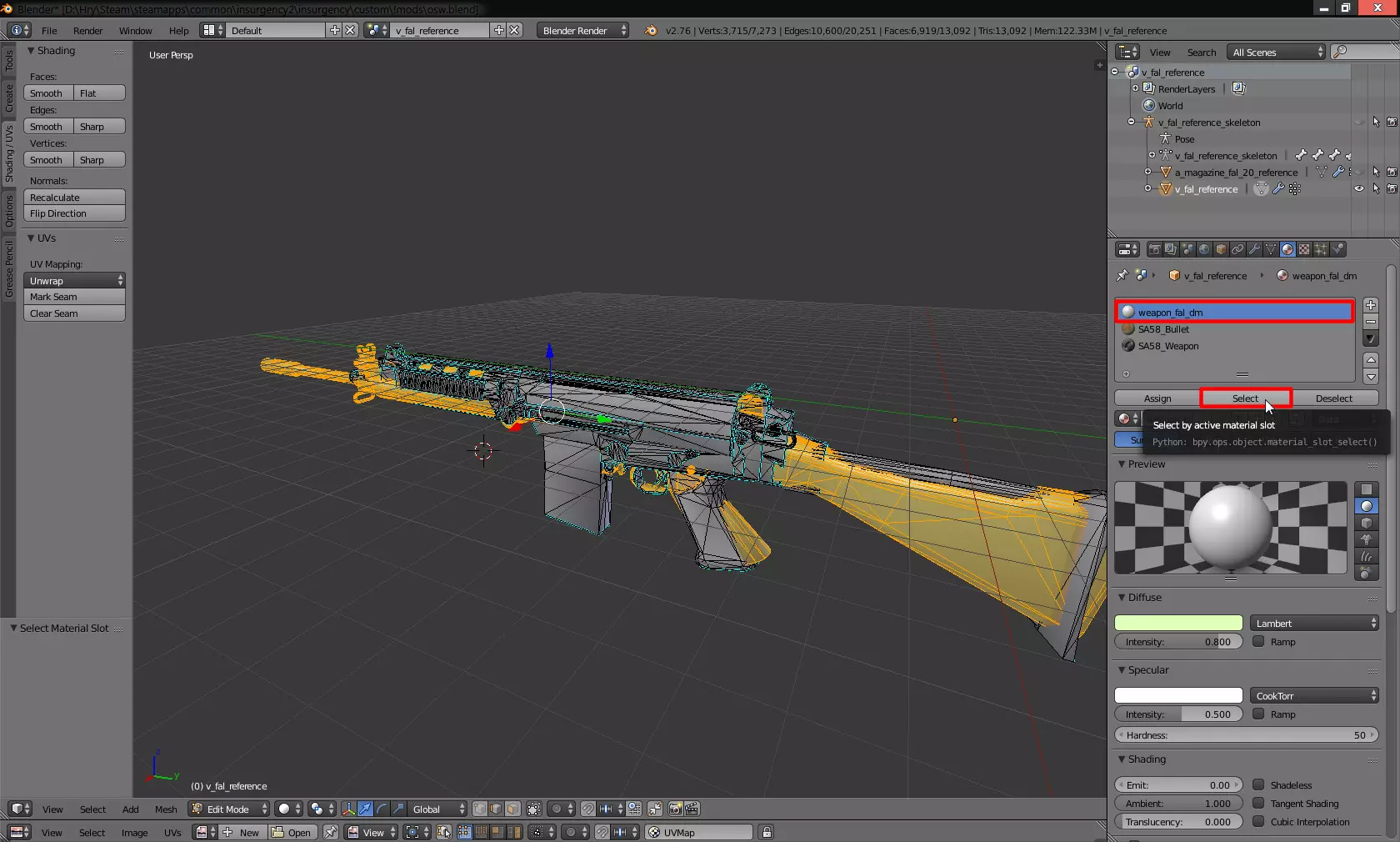Expand the RenderLayers tree item
This screenshot has height=842, width=1400.
pyautogui.click(x=1135, y=88)
